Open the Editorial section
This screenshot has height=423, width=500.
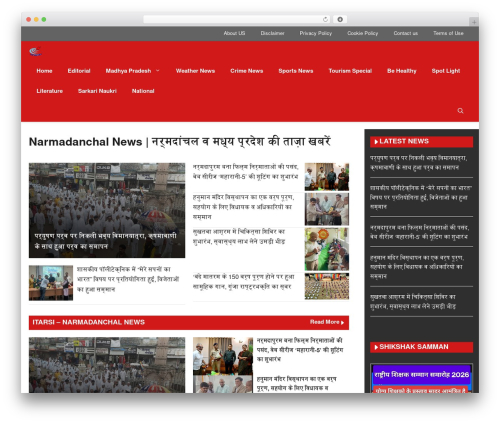[79, 71]
